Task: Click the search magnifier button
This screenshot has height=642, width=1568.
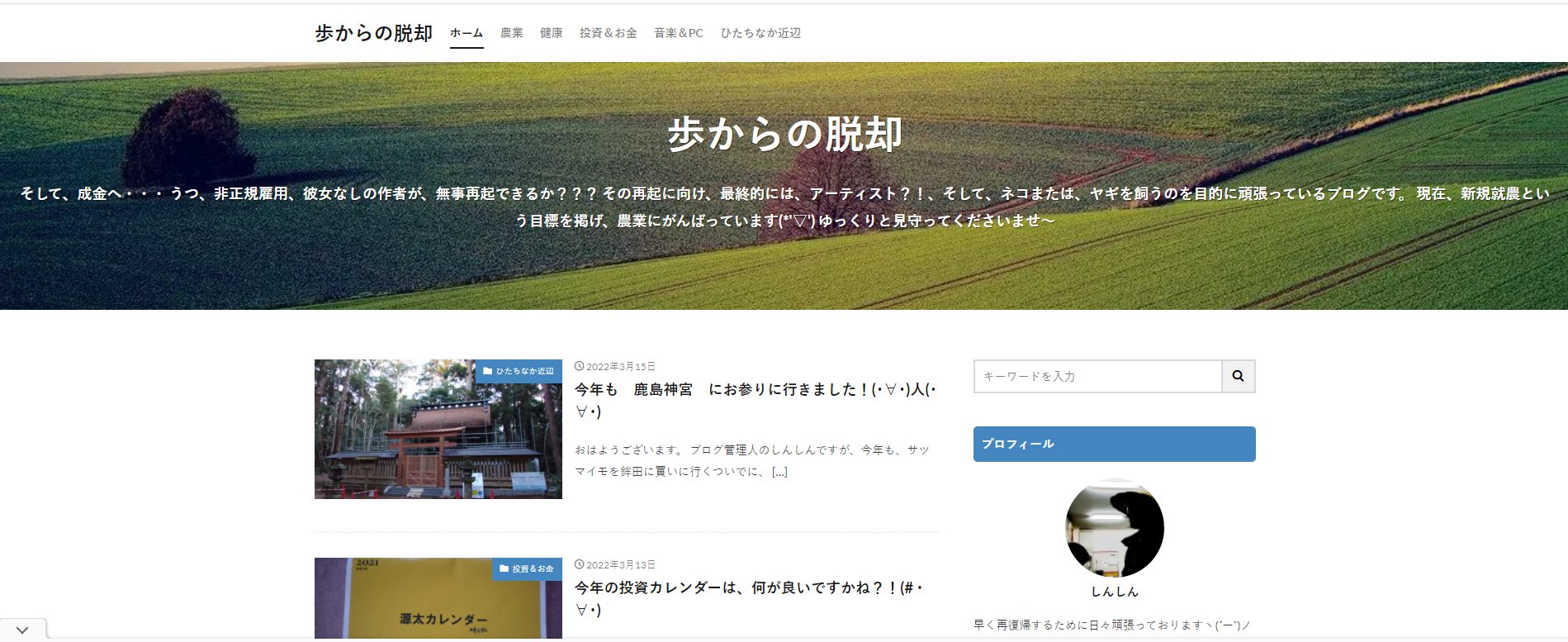Action: pos(1238,376)
